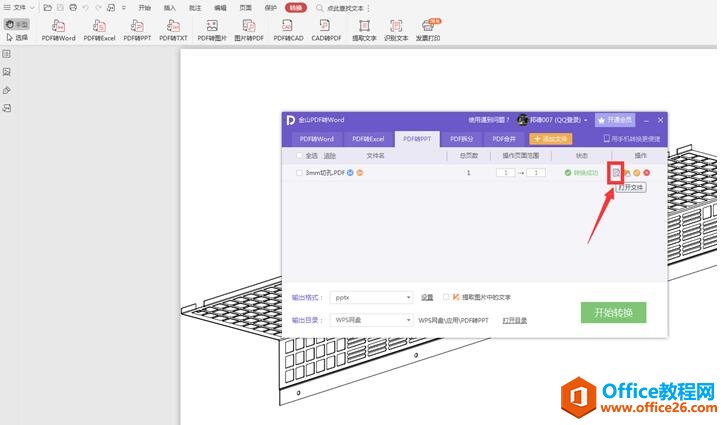Click the orange 添加文件 button
This screenshot has width=724, height=425.
tap(551, 139)
